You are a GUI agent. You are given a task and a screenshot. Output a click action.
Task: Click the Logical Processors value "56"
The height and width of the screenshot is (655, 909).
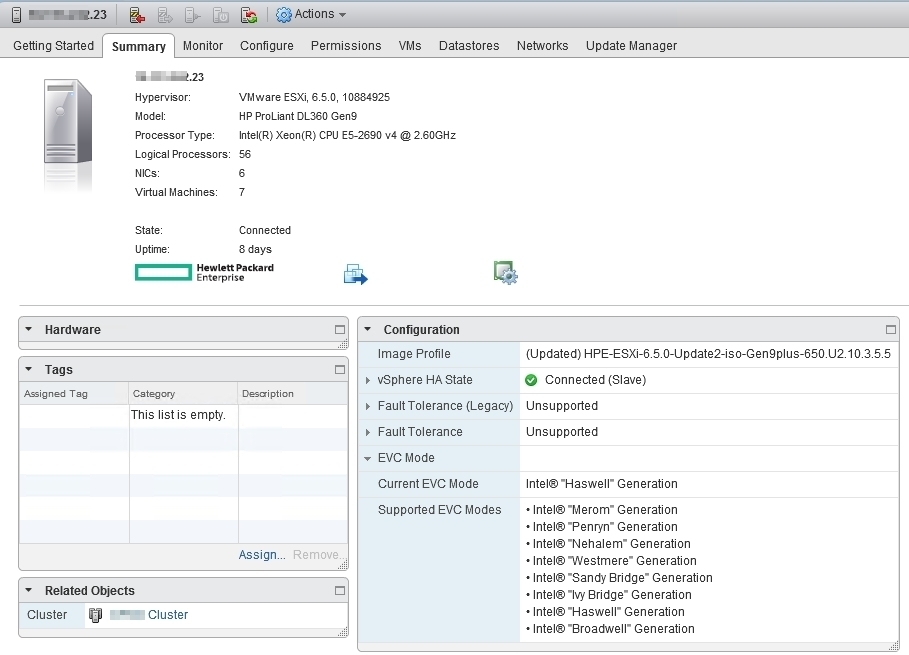coord(245,155)
